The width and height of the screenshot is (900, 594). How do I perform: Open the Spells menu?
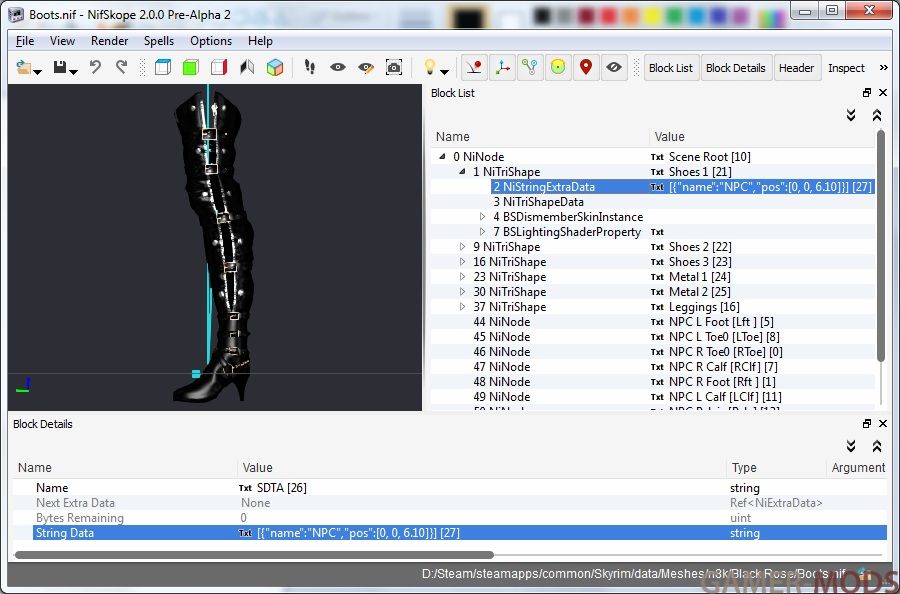click(159, 41)
